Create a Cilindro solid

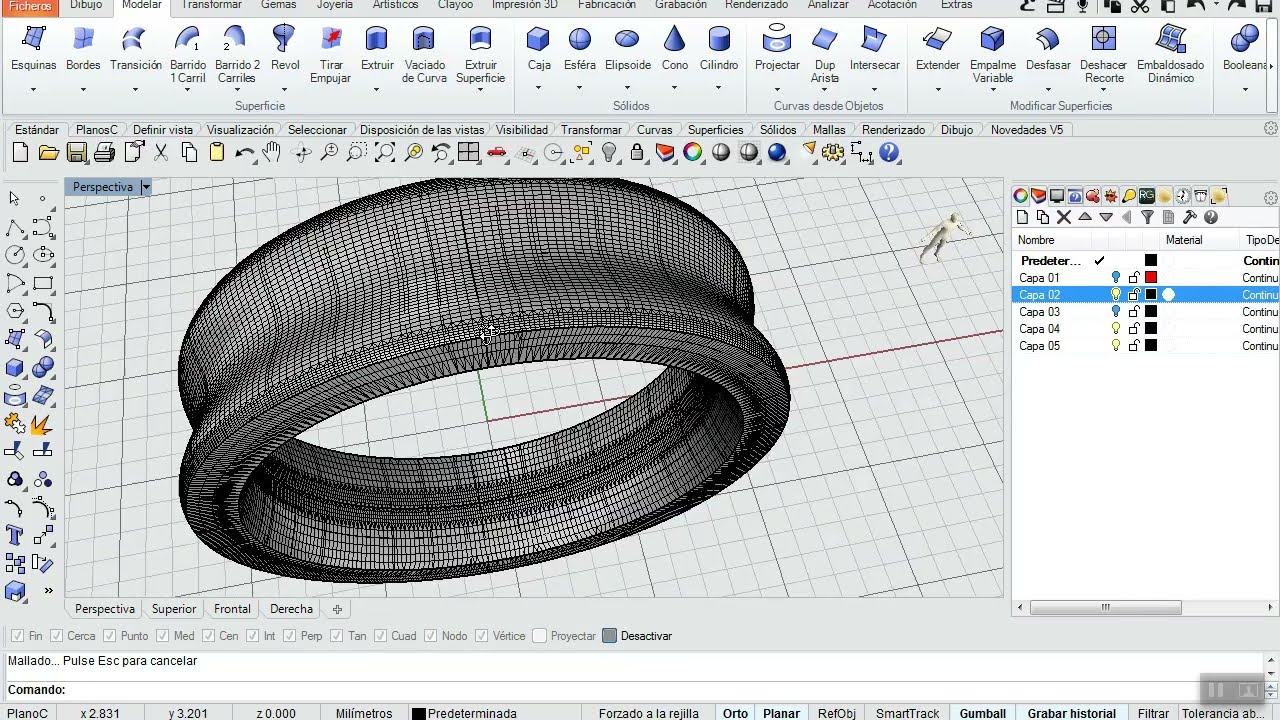719,48
